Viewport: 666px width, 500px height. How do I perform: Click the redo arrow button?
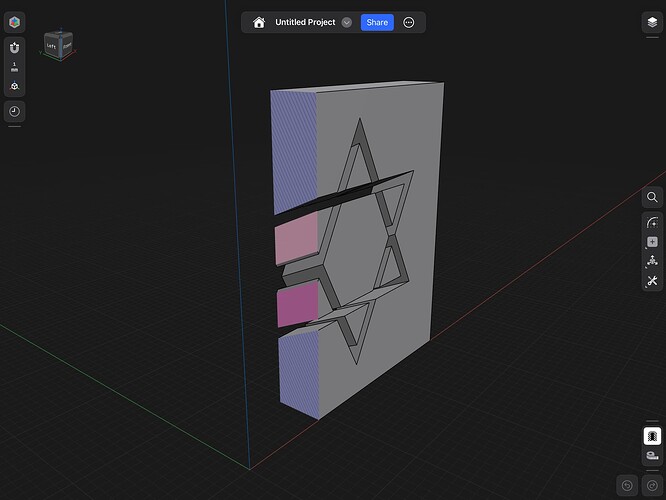652,485
